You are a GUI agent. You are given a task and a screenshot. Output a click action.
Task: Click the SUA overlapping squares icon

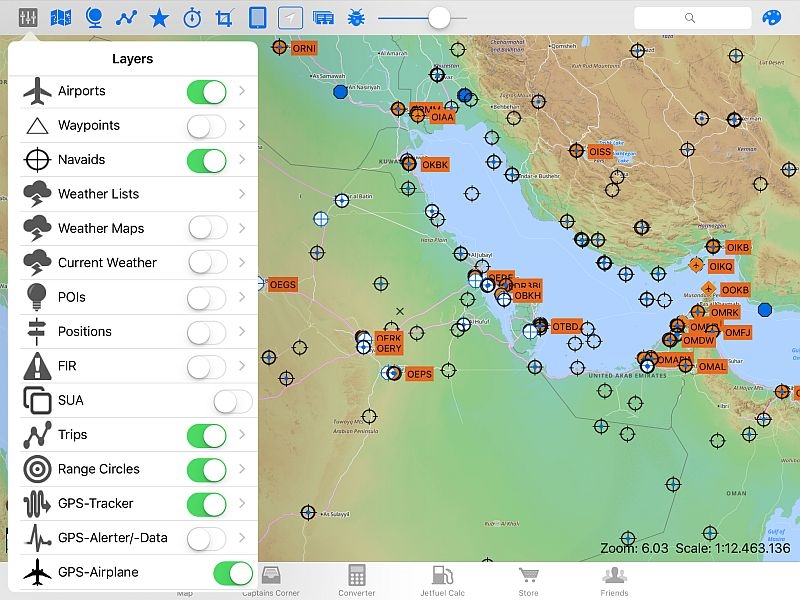37,400
